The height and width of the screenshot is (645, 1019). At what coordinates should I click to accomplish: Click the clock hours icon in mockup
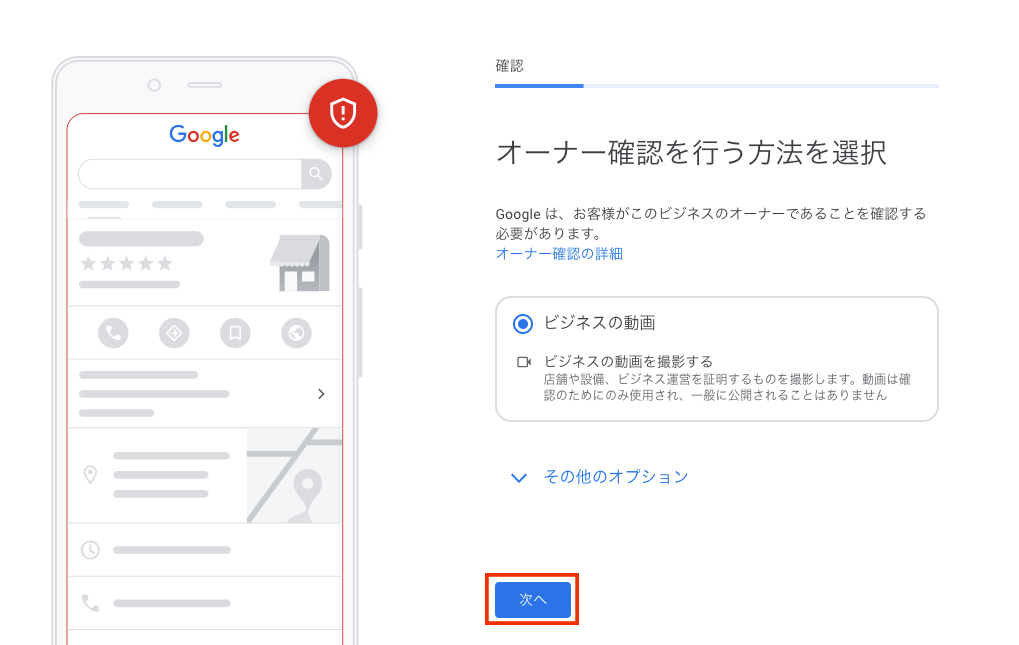[90, 550]
